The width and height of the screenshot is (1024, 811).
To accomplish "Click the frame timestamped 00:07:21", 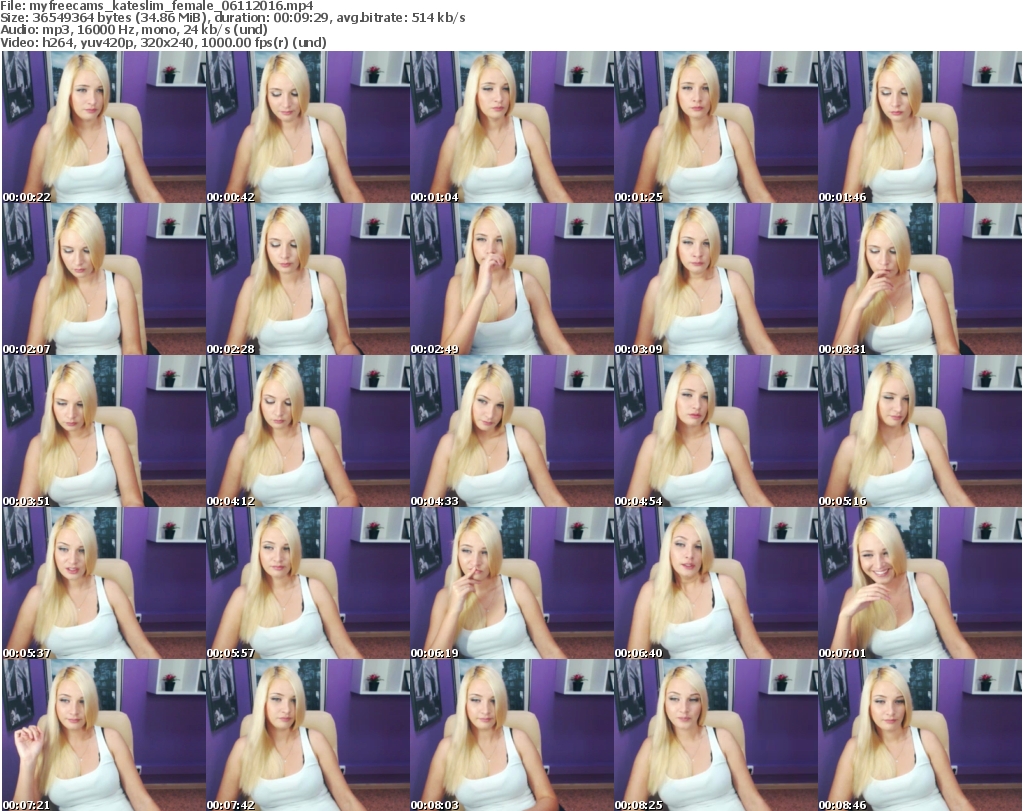I will (x=103, y=734).
